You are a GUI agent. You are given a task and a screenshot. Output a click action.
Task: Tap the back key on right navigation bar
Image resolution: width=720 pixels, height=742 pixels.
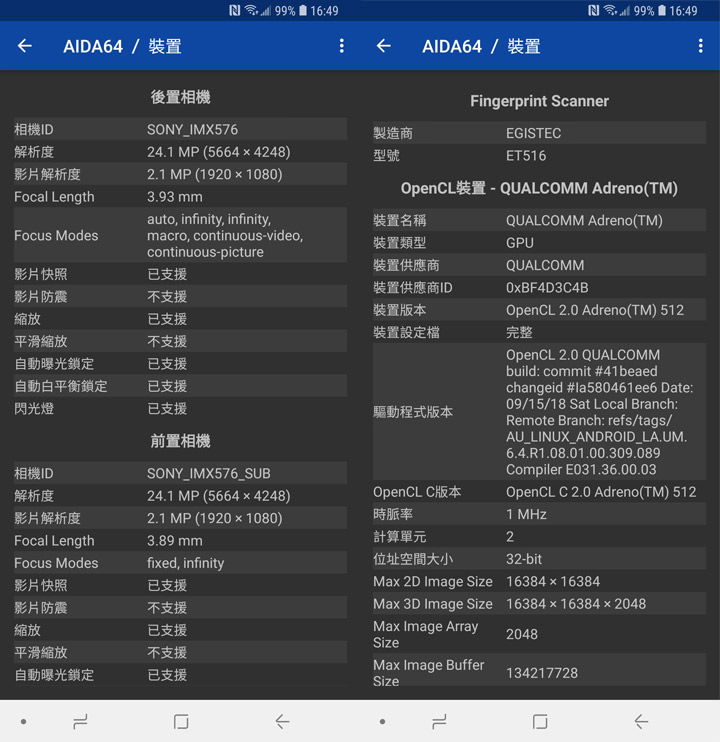641,722
